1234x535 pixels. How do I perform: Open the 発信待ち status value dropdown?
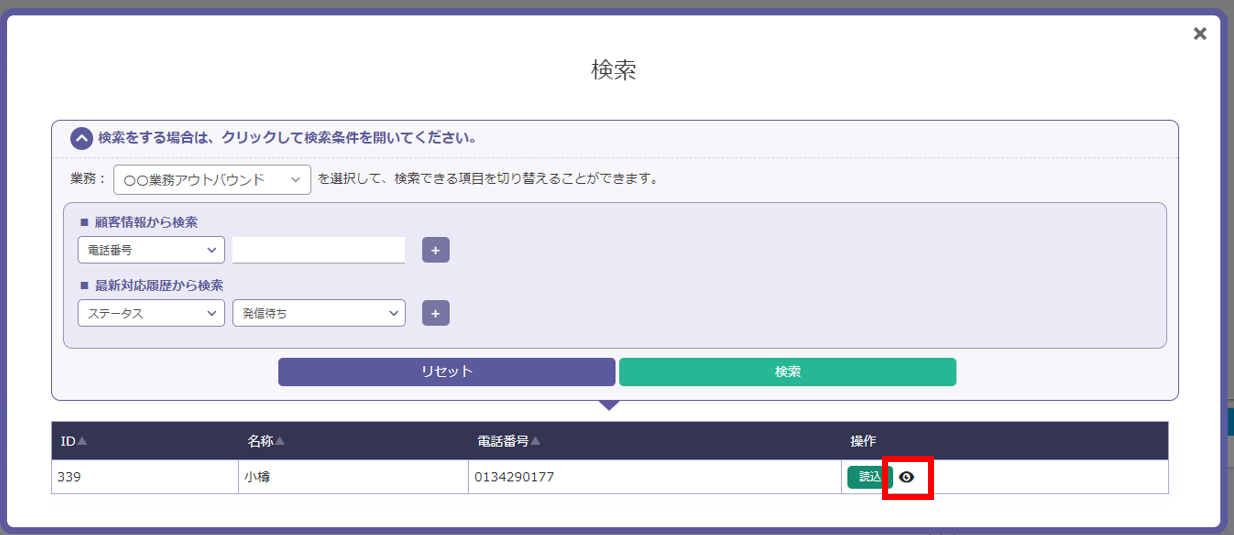pos(318,313)
